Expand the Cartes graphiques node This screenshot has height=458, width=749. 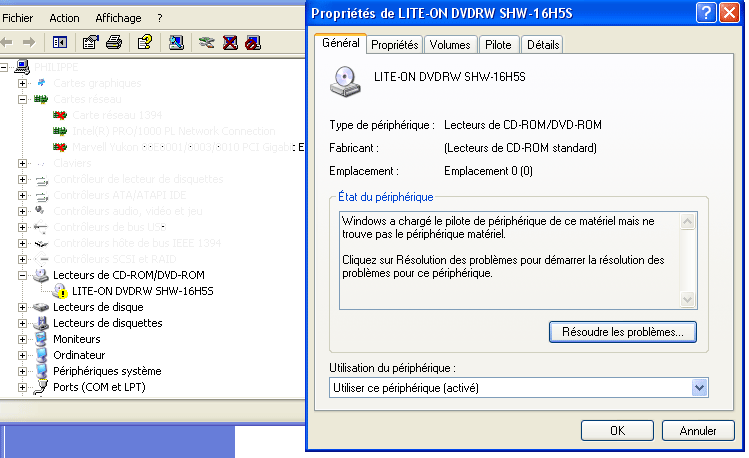click(22, 83)
